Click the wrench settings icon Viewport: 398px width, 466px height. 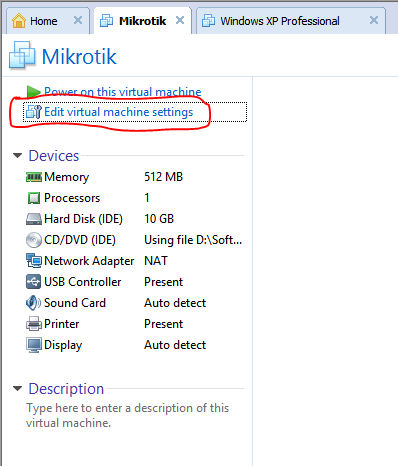tap(34, 112)
